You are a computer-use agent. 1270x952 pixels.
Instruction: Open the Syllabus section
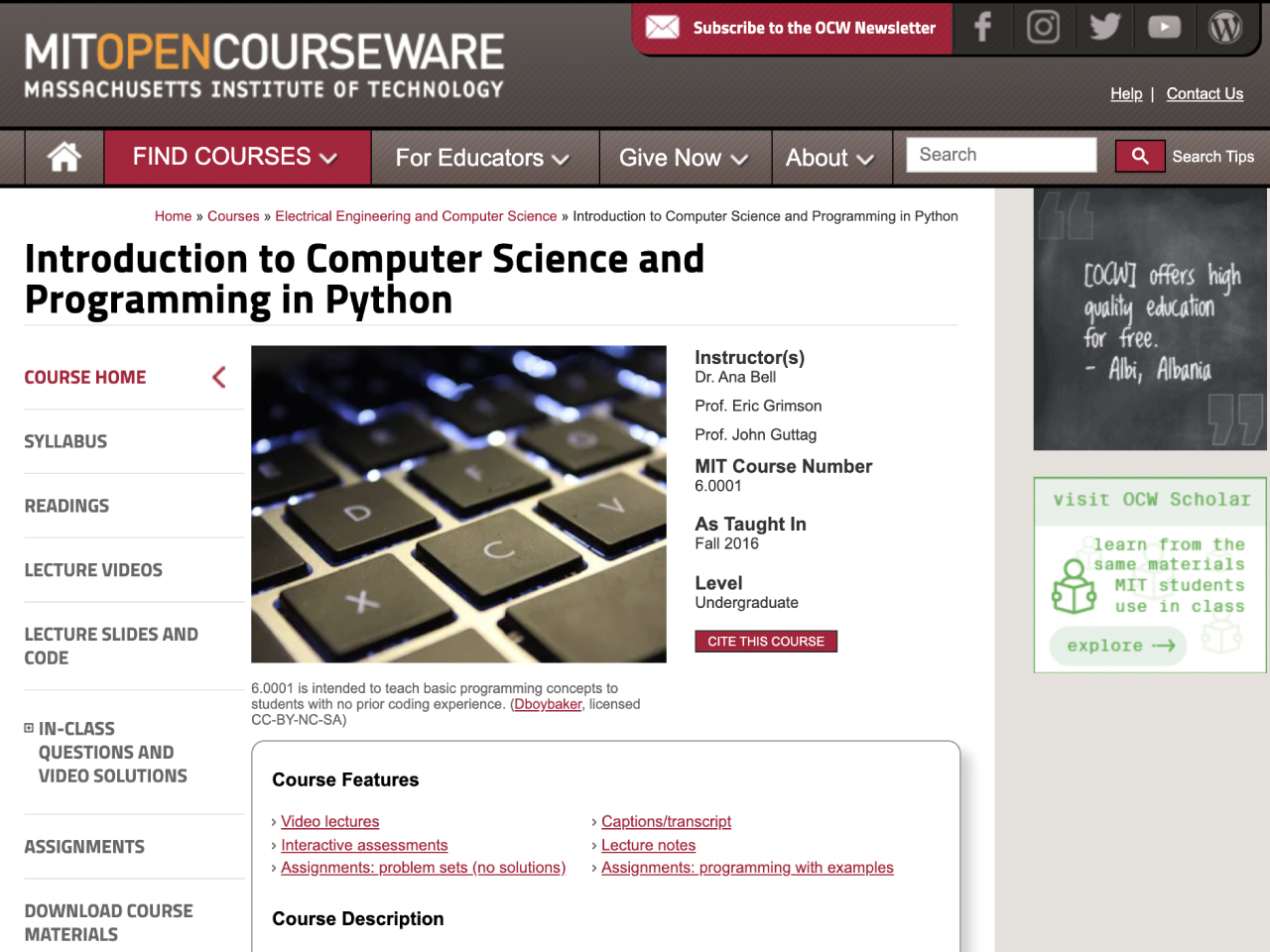(65, 442)
